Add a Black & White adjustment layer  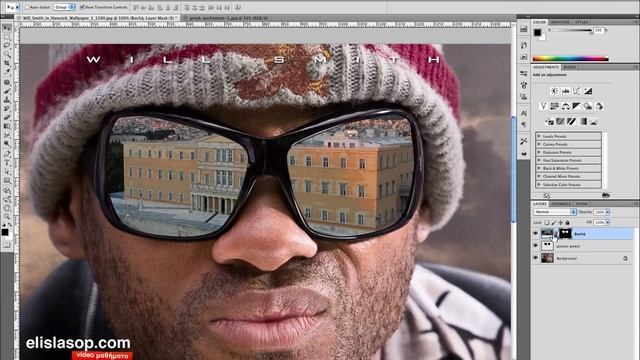tap(576, 106)
